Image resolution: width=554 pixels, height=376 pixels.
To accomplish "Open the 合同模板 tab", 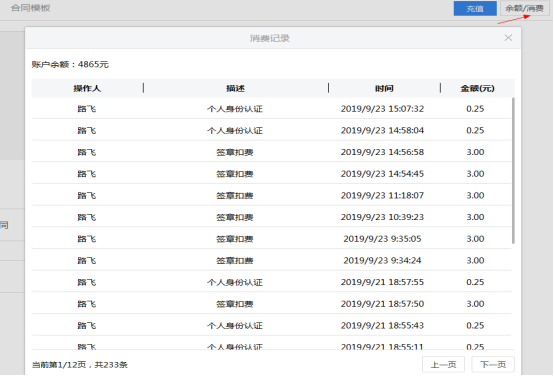I will coord(31,8).
